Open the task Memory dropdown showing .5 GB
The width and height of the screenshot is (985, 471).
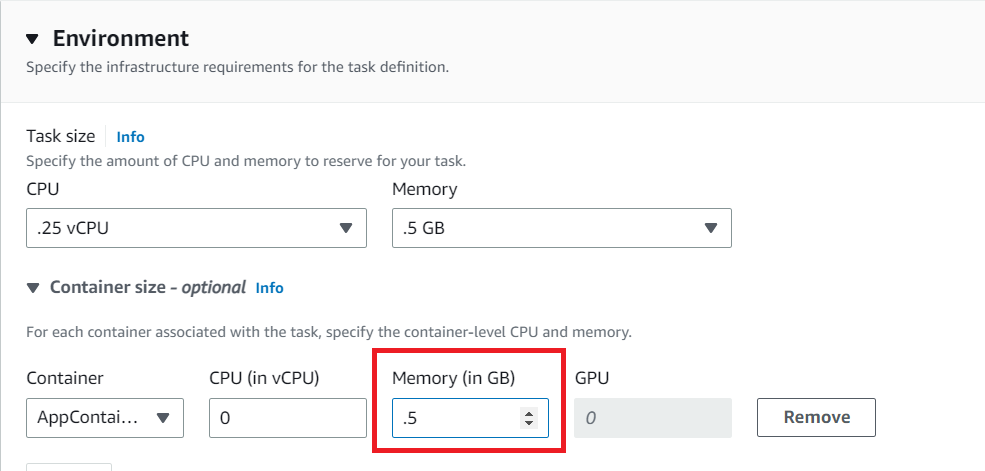click(562, 228)
